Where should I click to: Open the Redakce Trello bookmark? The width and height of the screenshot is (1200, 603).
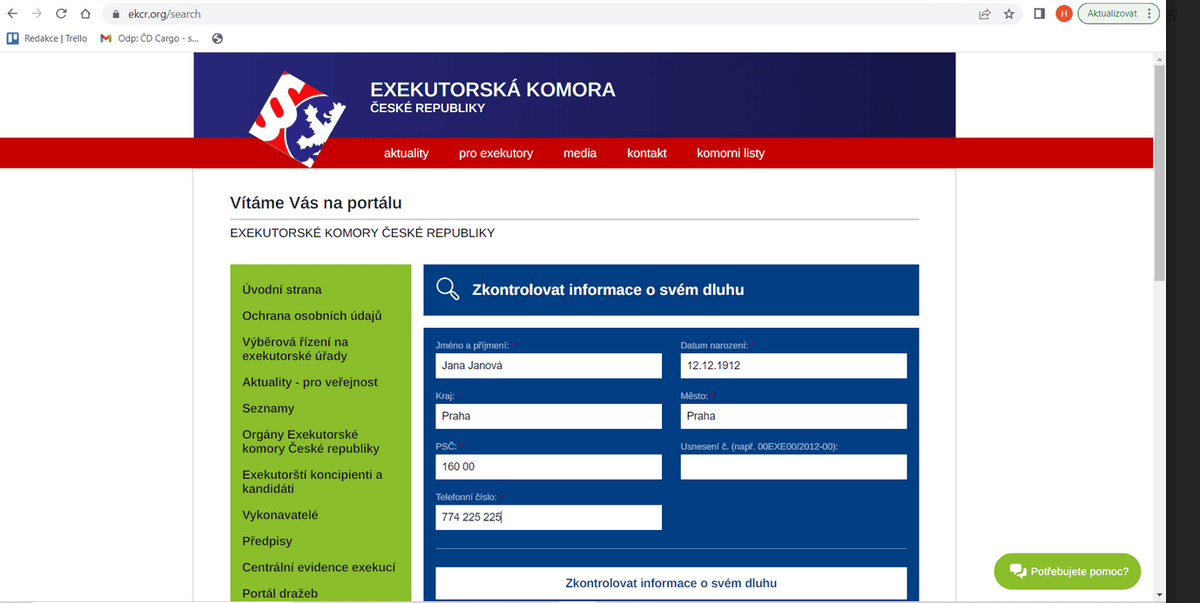coord(47,39)
